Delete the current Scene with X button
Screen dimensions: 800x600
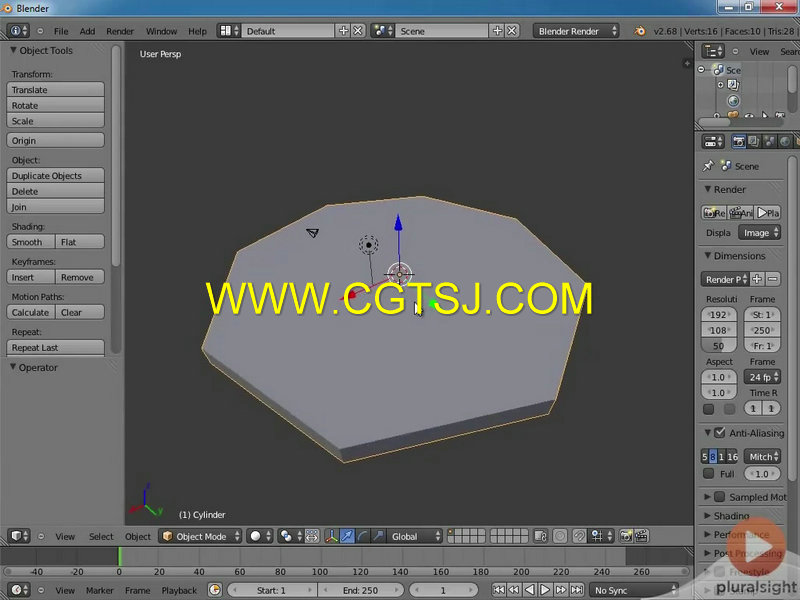pyautogui.click(x=512, y=31)
